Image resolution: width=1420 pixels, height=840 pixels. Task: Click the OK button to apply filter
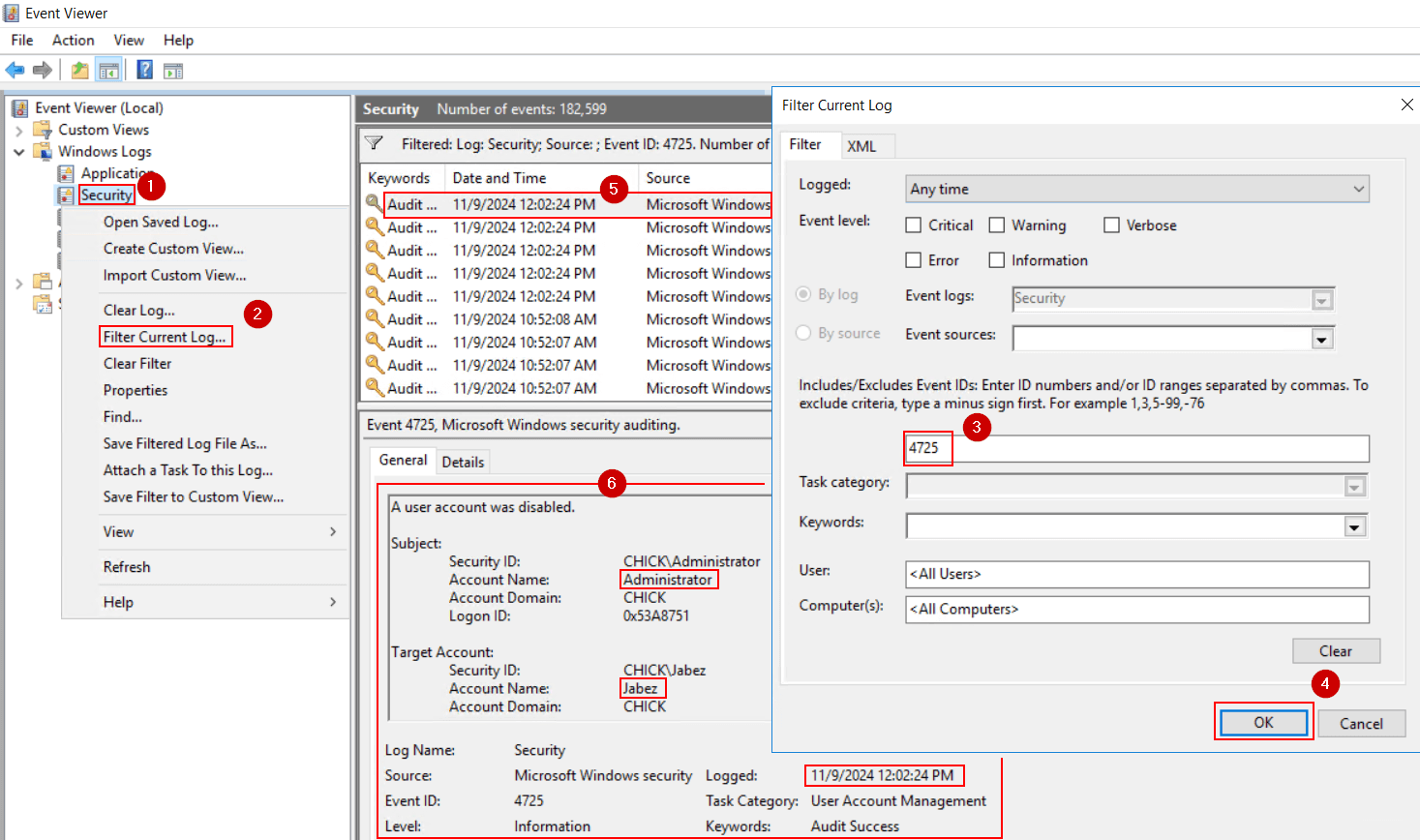1263,722
